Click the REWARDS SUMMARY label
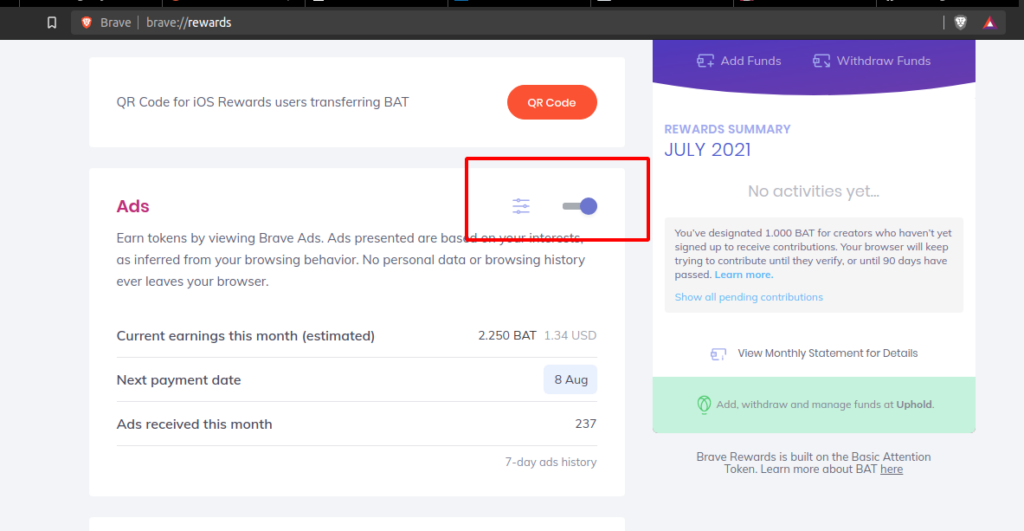The width and height of the screenshot is (1024, 531). click(x=728, y=129)
